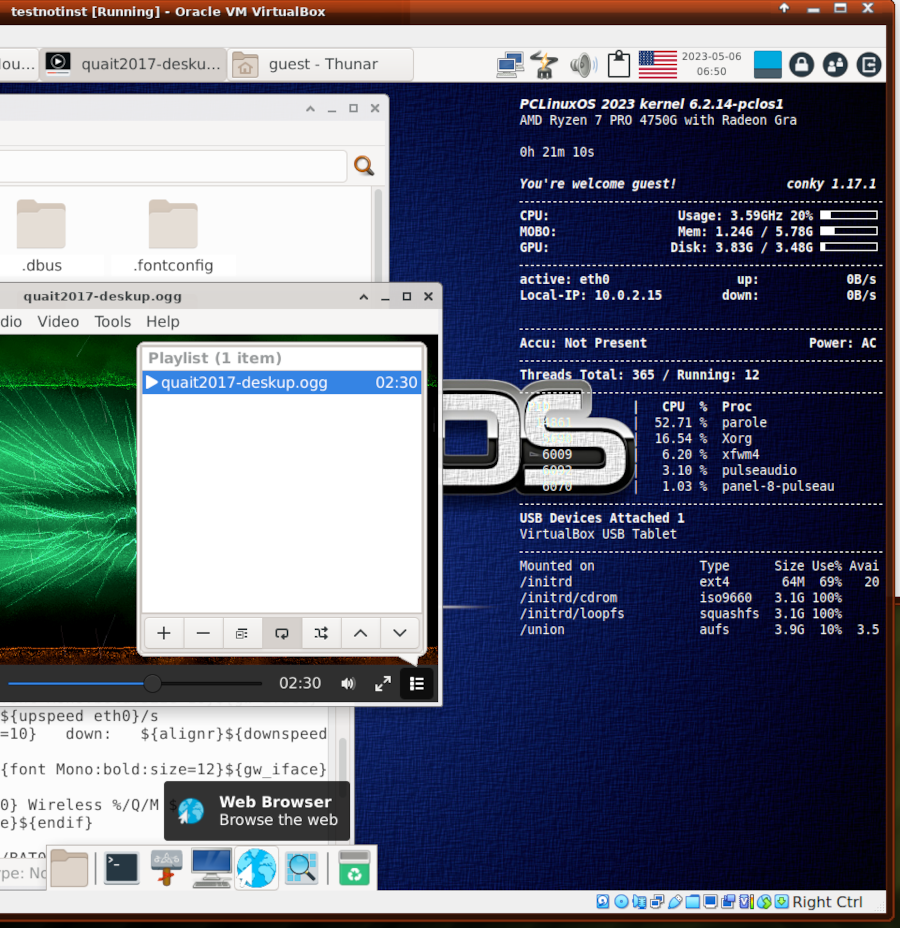Image resolution: width=900 pixels, height=928 pixels.
Task: Open the US flag keyboard layout indicator
Action: coord(657,64)
